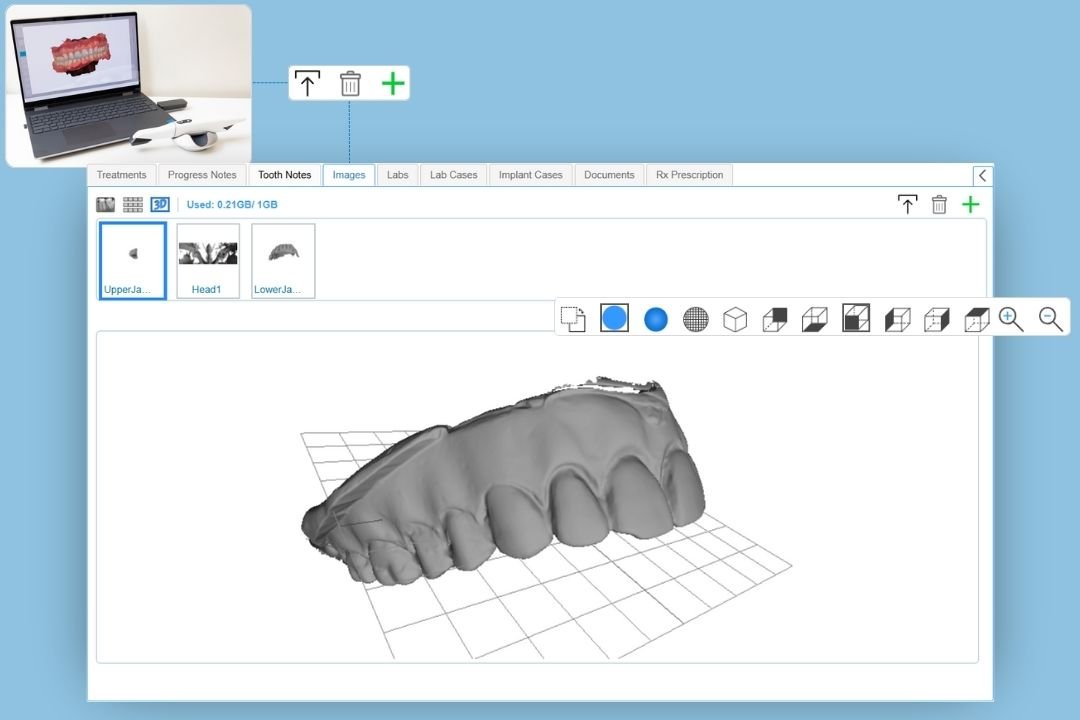Toggle the solid blue sphere shading mode
The height and width of the screenshot is (720, 1080).
[655, 318]
